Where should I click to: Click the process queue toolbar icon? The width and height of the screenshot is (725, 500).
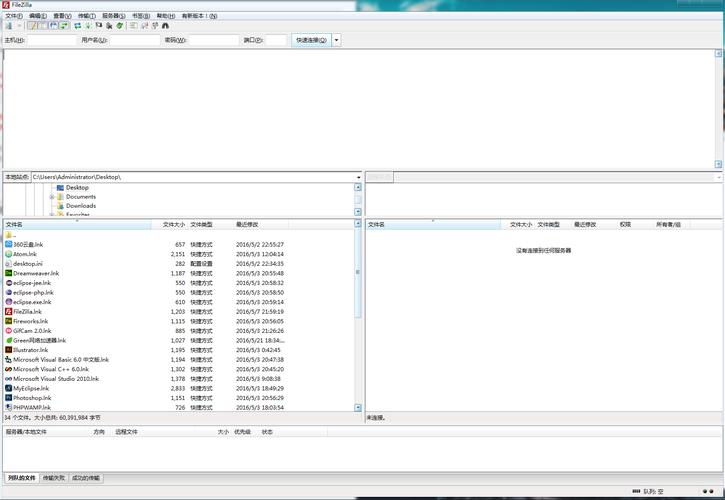click(x=88, y=26)
